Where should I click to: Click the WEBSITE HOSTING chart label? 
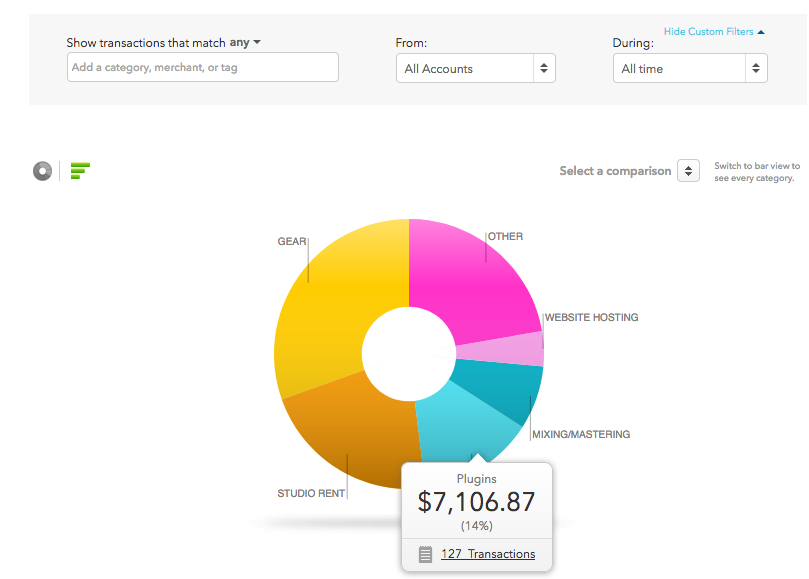click(591, 318)
